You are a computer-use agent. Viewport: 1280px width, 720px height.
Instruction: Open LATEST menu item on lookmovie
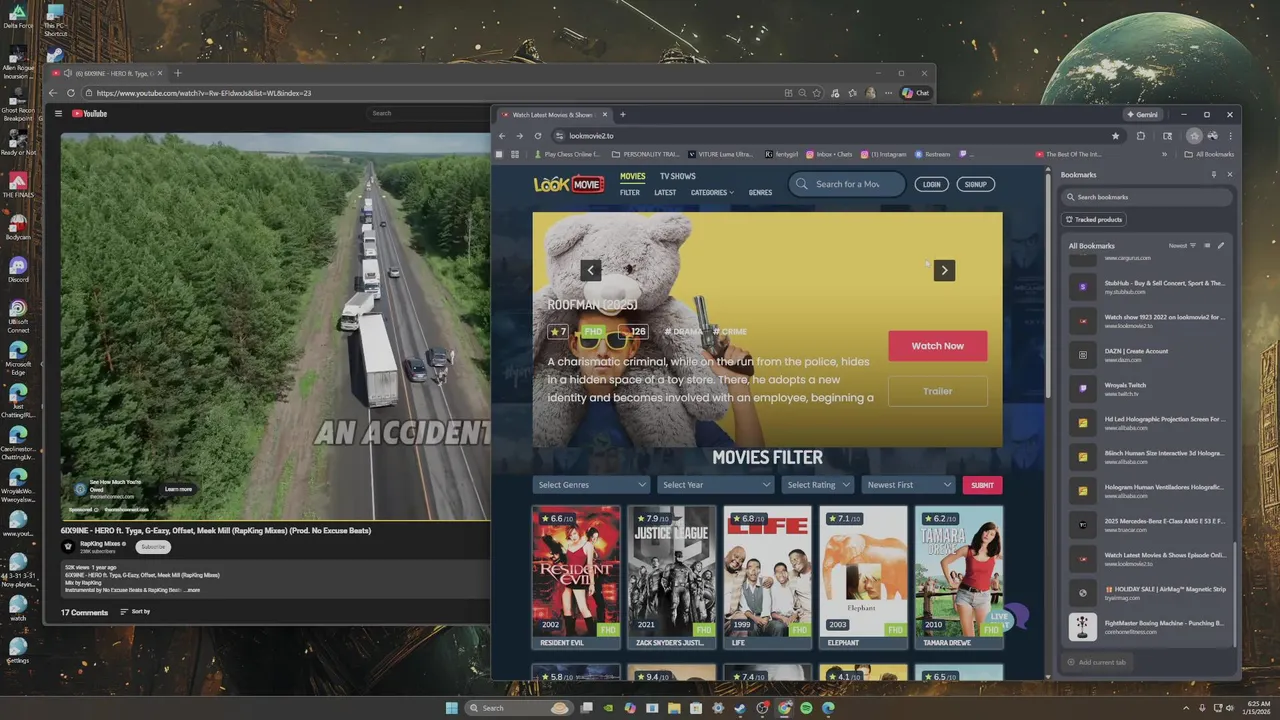click(665, 193)
